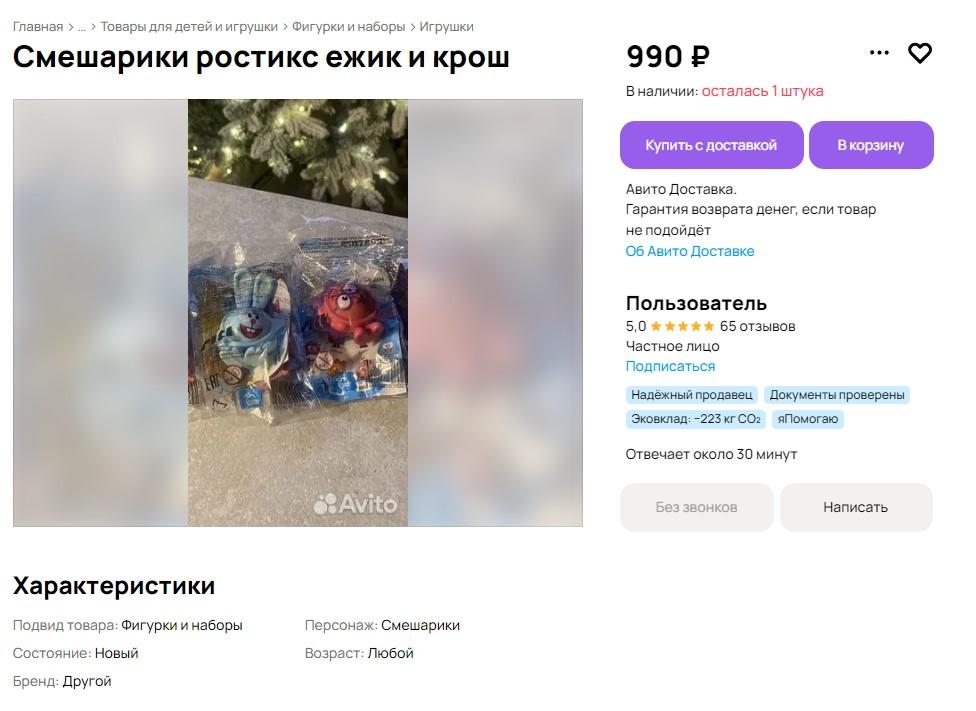
Task: Add item with В корзину button
Action: pos(870,145)
